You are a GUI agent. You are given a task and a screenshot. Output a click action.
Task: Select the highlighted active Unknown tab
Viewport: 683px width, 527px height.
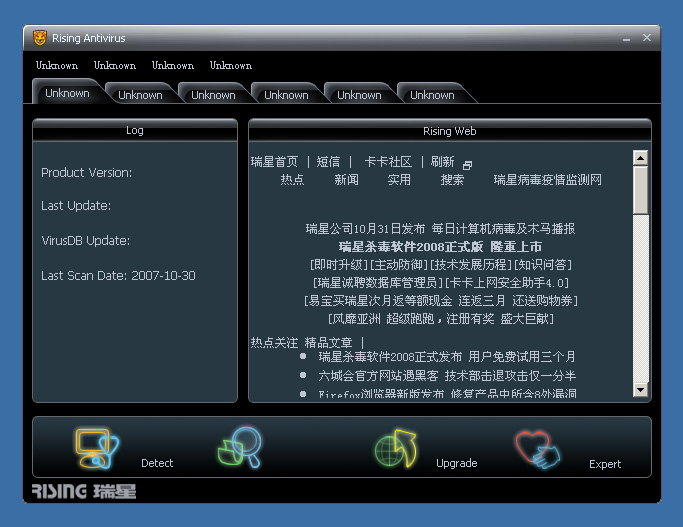[67, 93]
